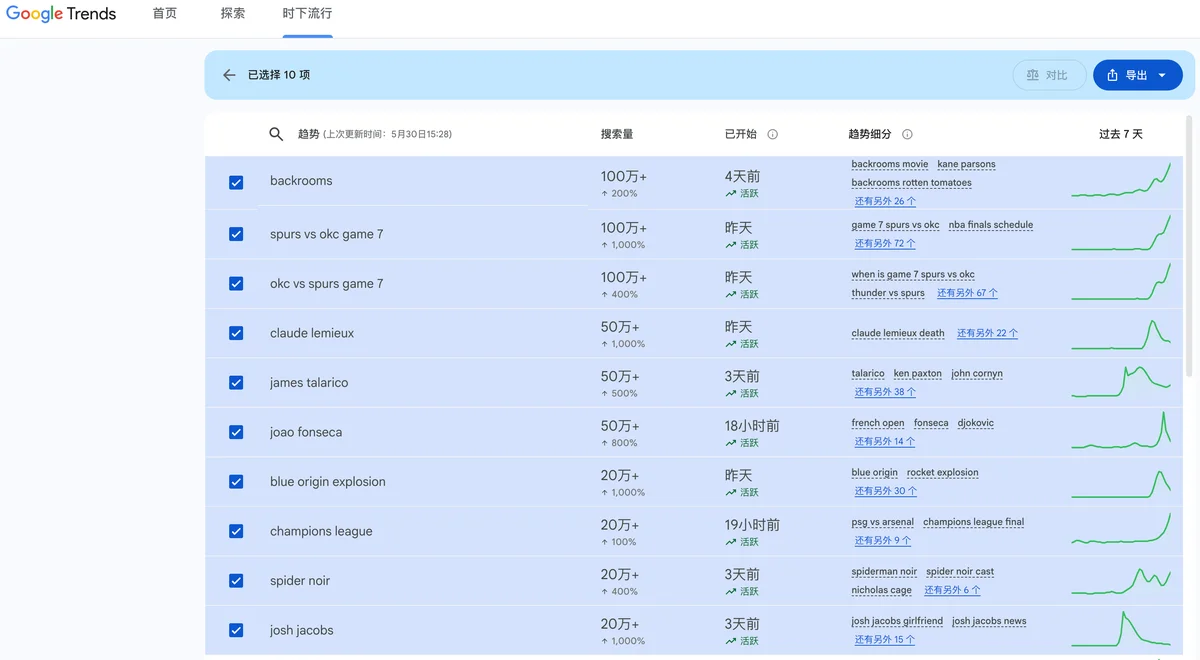
Task: Uncheck the josh jacobs checkbox
Action: (236, 630)
